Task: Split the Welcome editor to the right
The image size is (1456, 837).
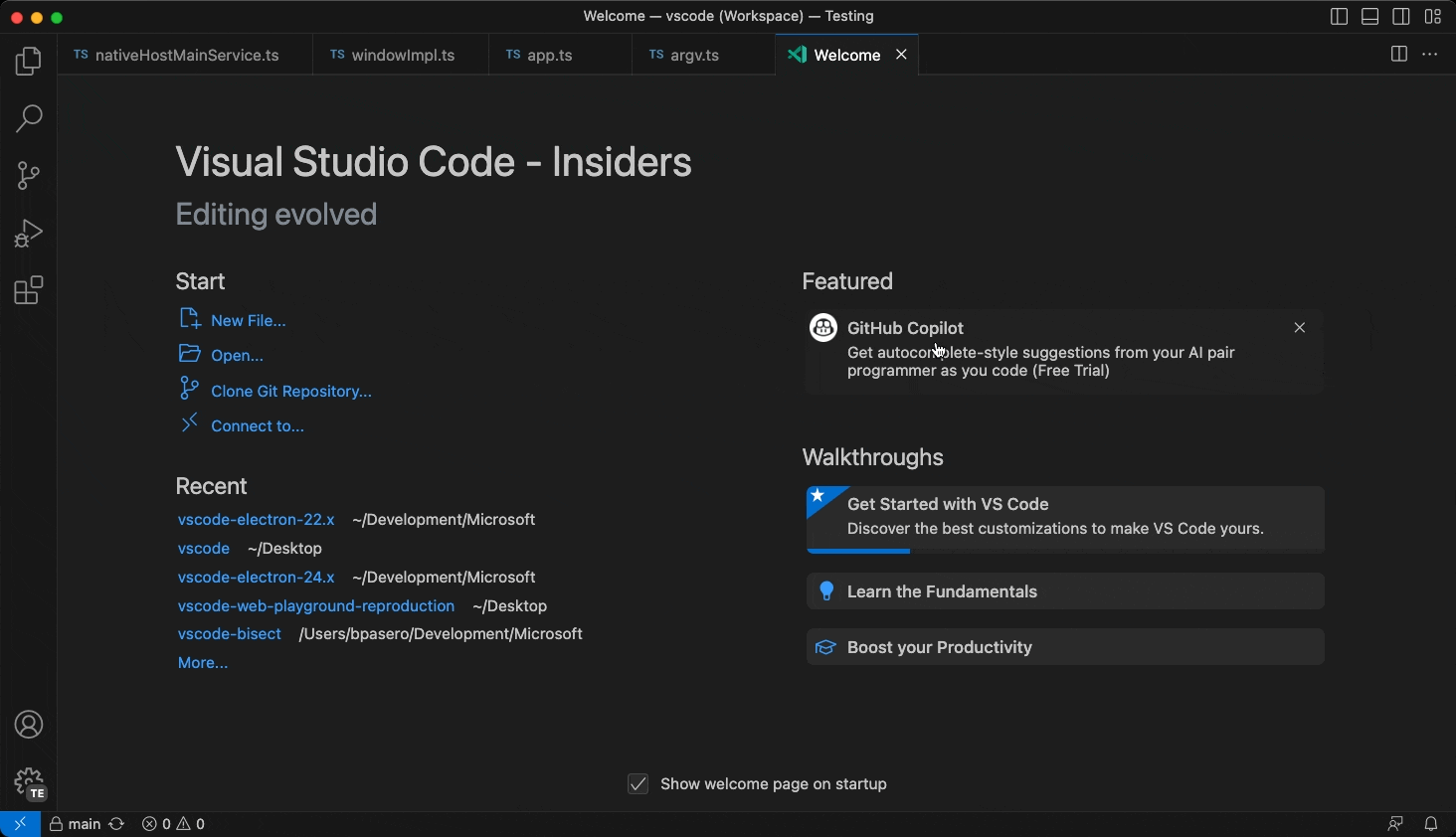Action: tap(1399, 54)
